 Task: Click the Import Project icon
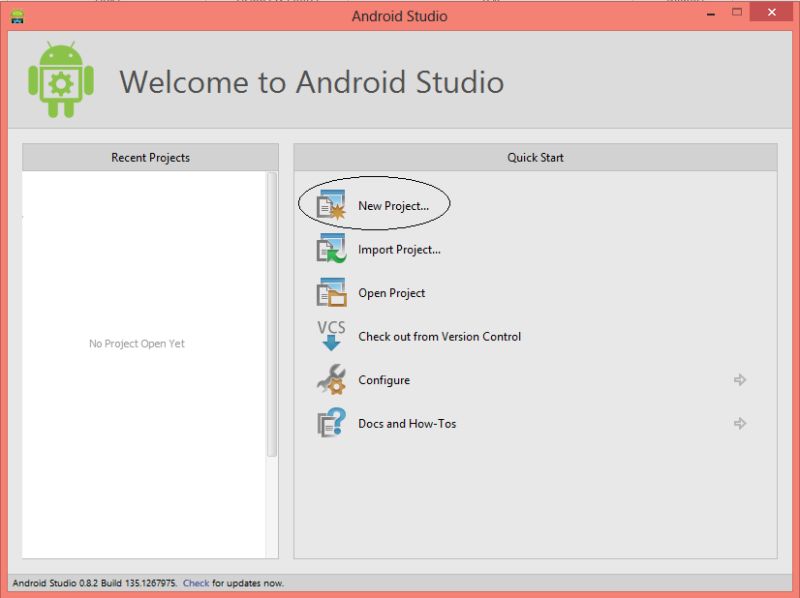pos(330,248)
